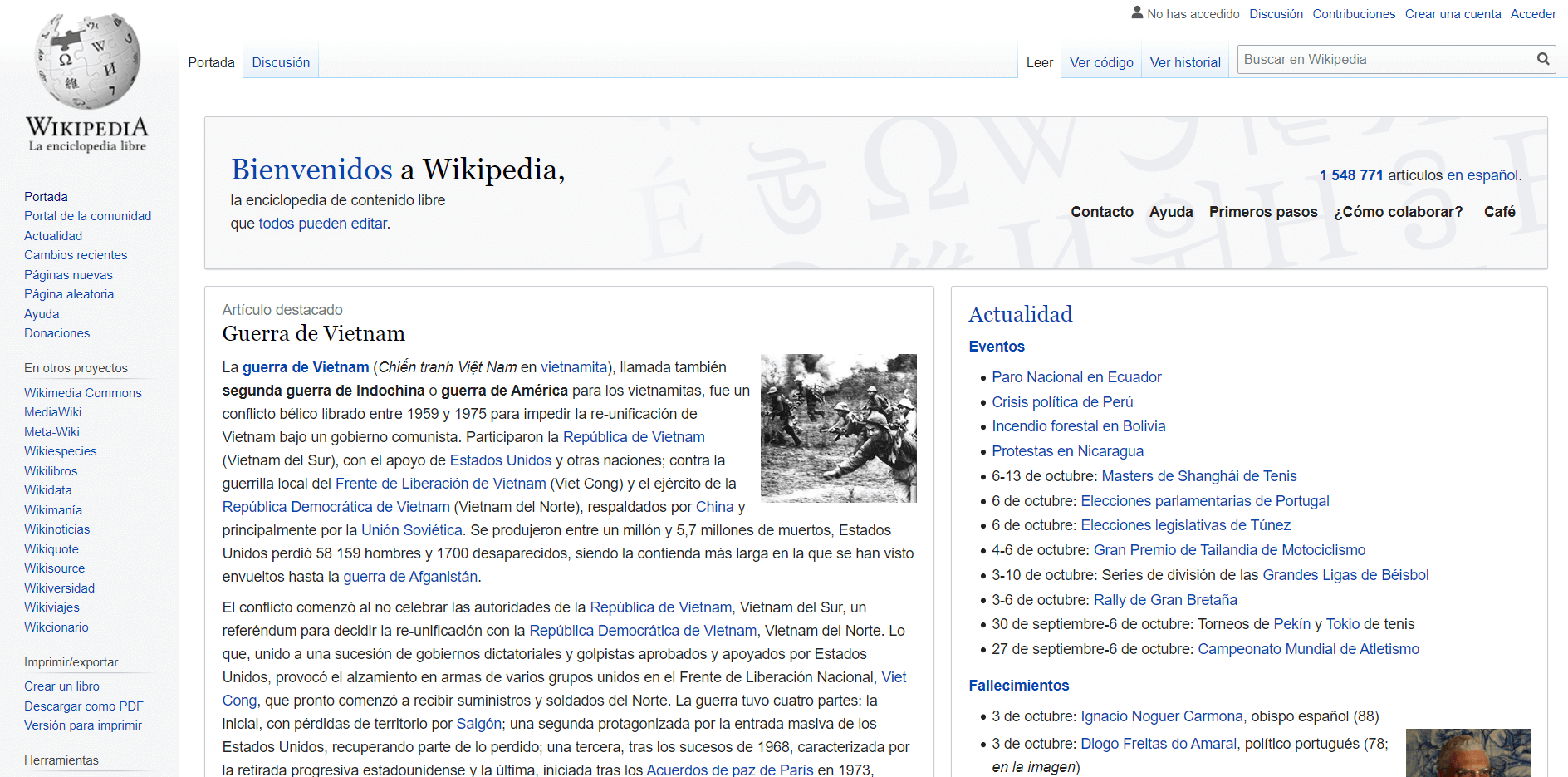Click the Wikipedia globe logo
1568x777 pixels.
point(87,62)
